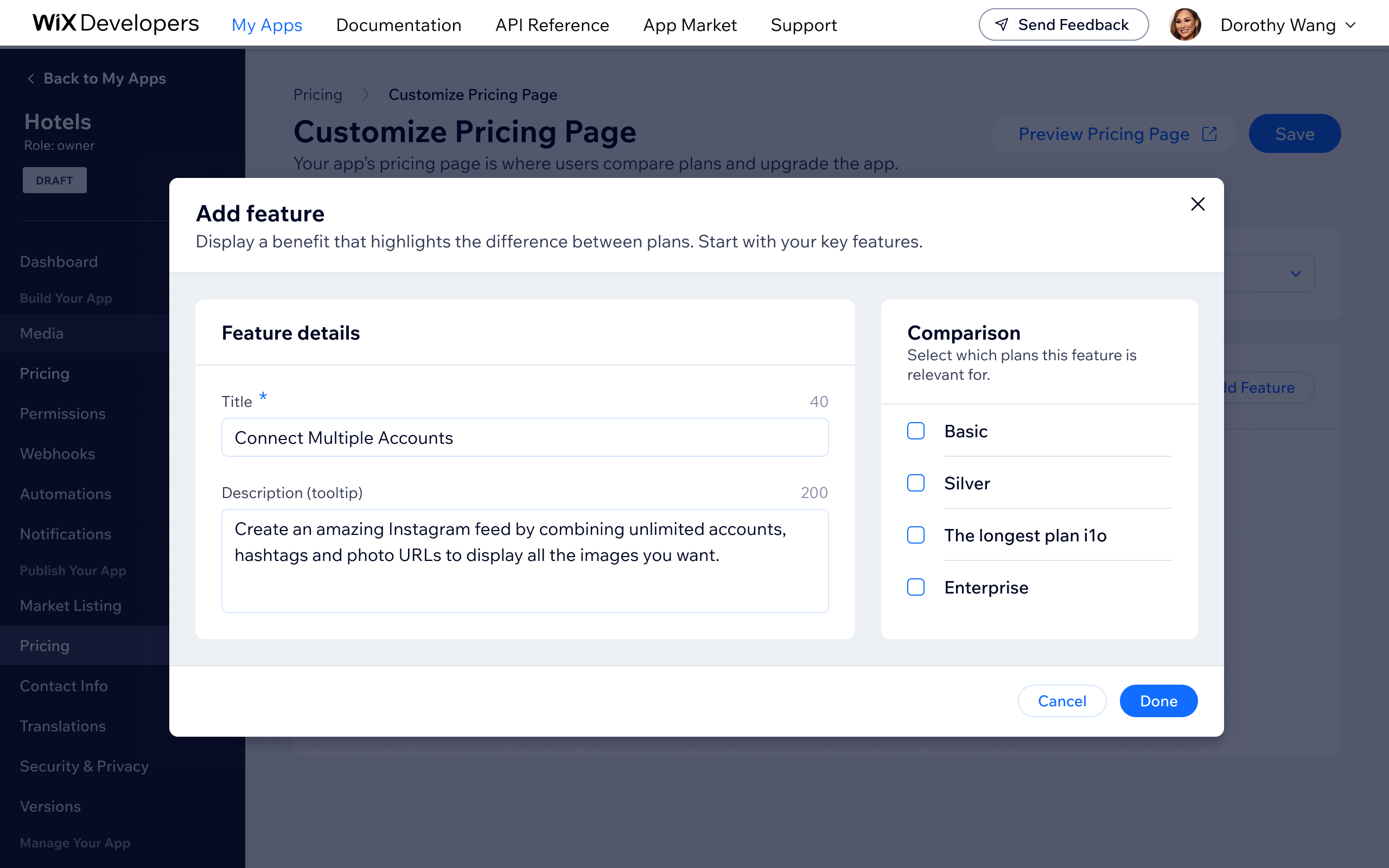This screenshot has width=1389, height=868.
Task: Open Dashboard in the sidebar
Action: 59,262
